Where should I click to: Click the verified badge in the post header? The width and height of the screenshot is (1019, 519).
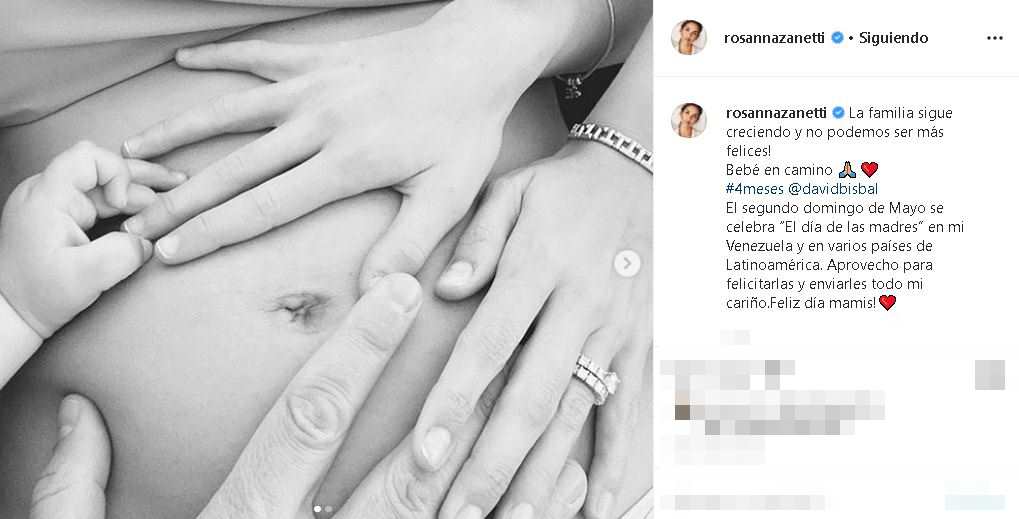[x=837, y=38]
